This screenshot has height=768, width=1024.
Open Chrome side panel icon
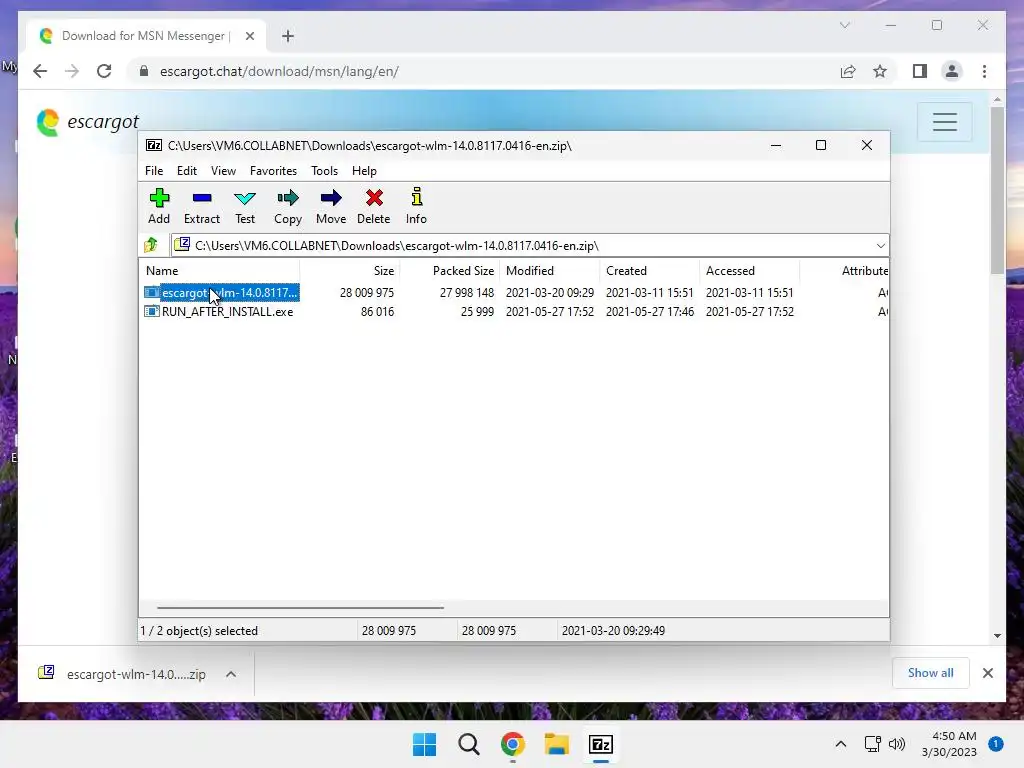pos(920,71)
